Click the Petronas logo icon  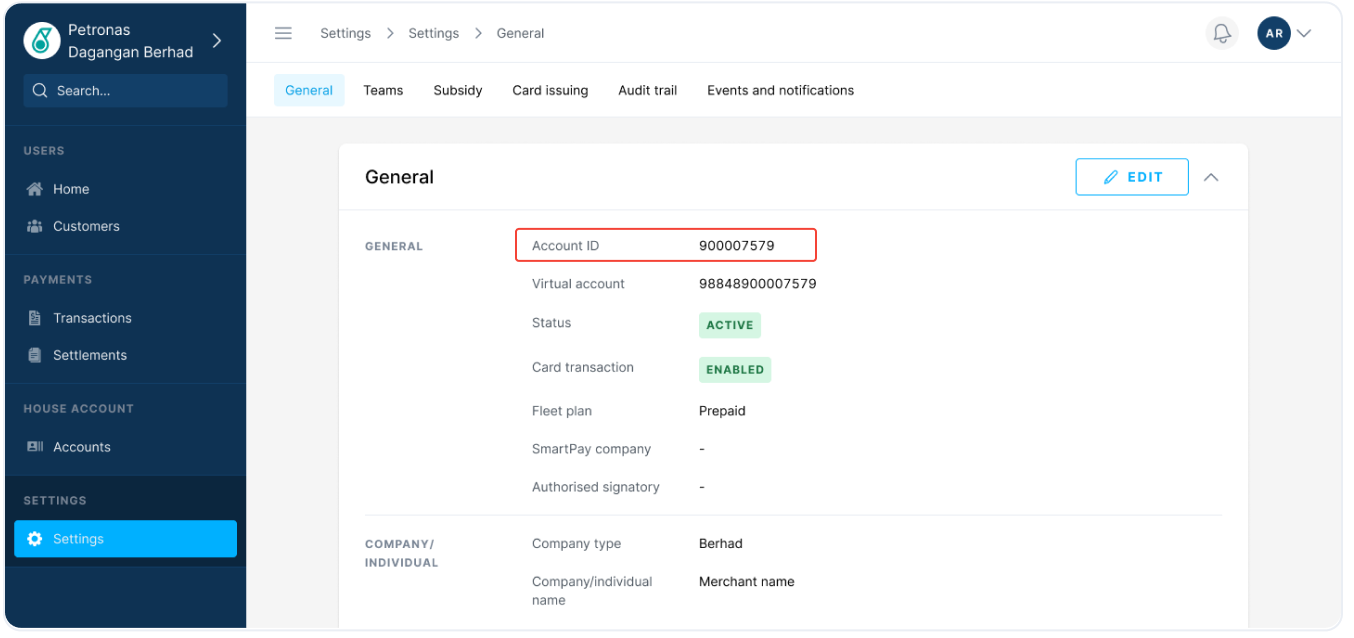point(41,40)
